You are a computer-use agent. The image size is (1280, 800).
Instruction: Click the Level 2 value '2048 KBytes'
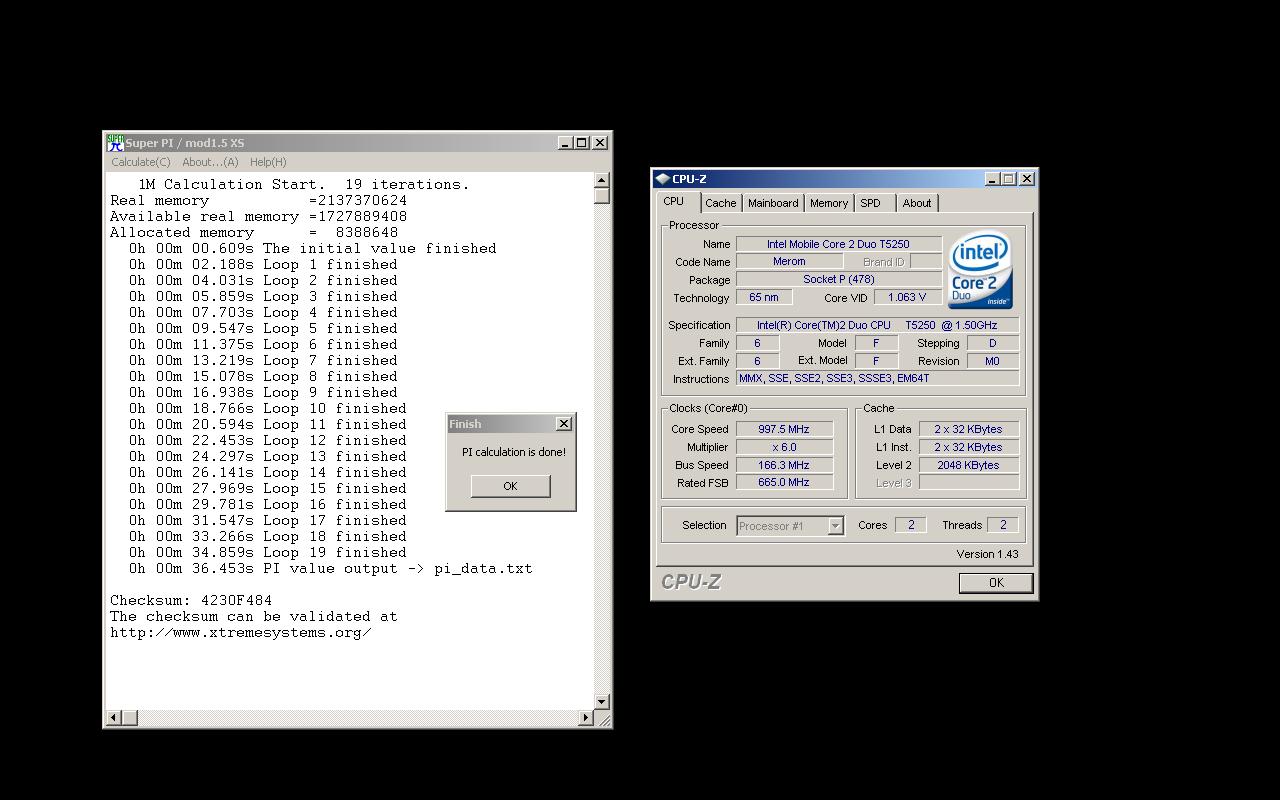click(968, 465)
